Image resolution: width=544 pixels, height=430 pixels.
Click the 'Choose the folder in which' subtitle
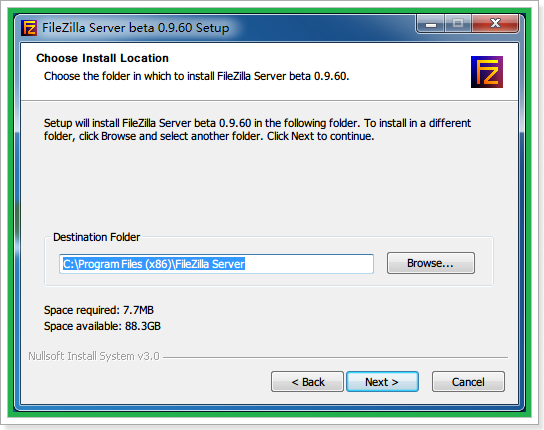coord(196,76)
